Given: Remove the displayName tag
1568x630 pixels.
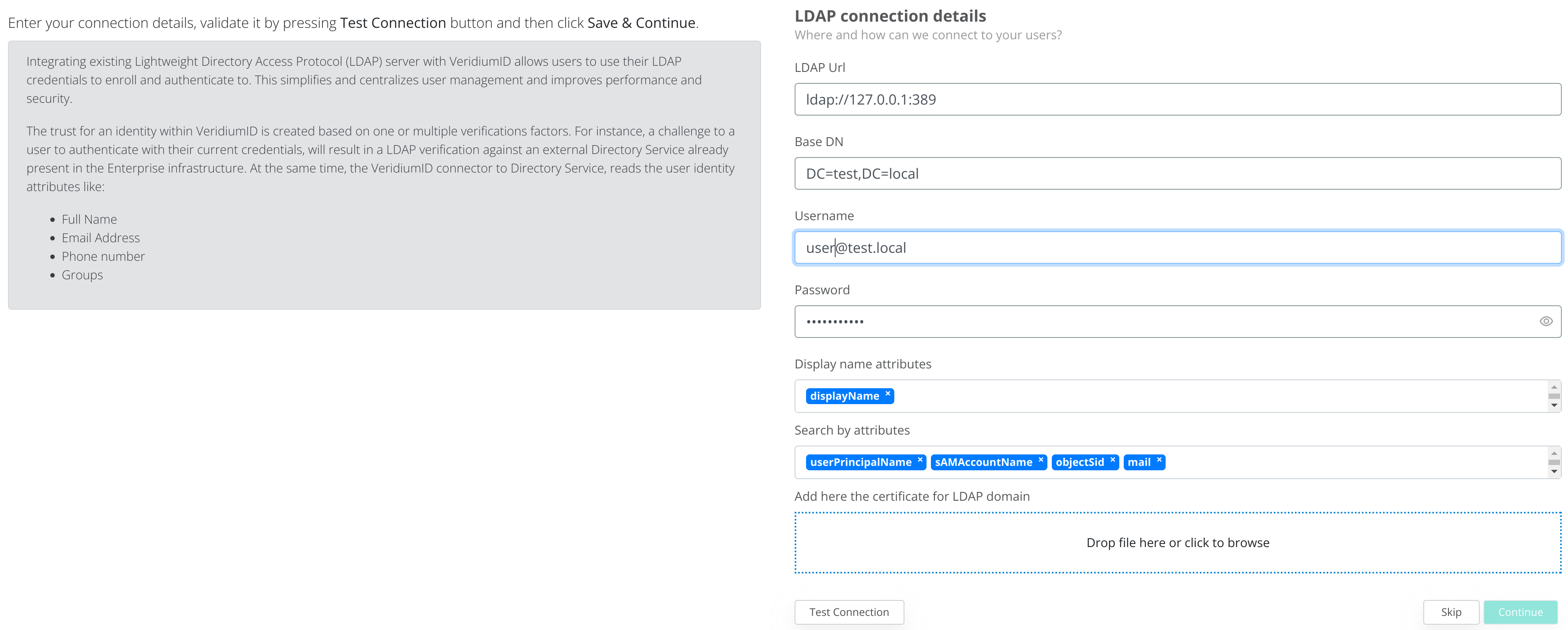Looking at the screenshot, I should point(888,394).
